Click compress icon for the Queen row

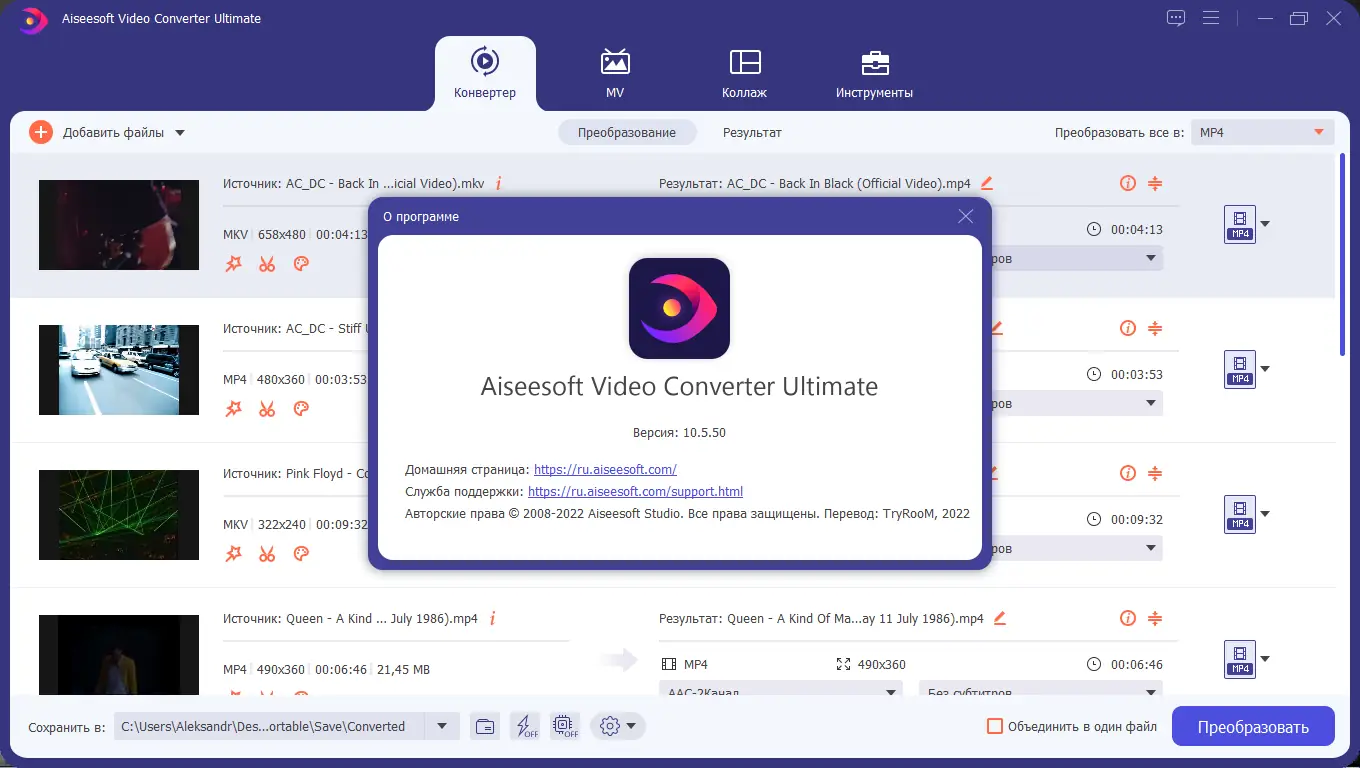point(1155,619)
